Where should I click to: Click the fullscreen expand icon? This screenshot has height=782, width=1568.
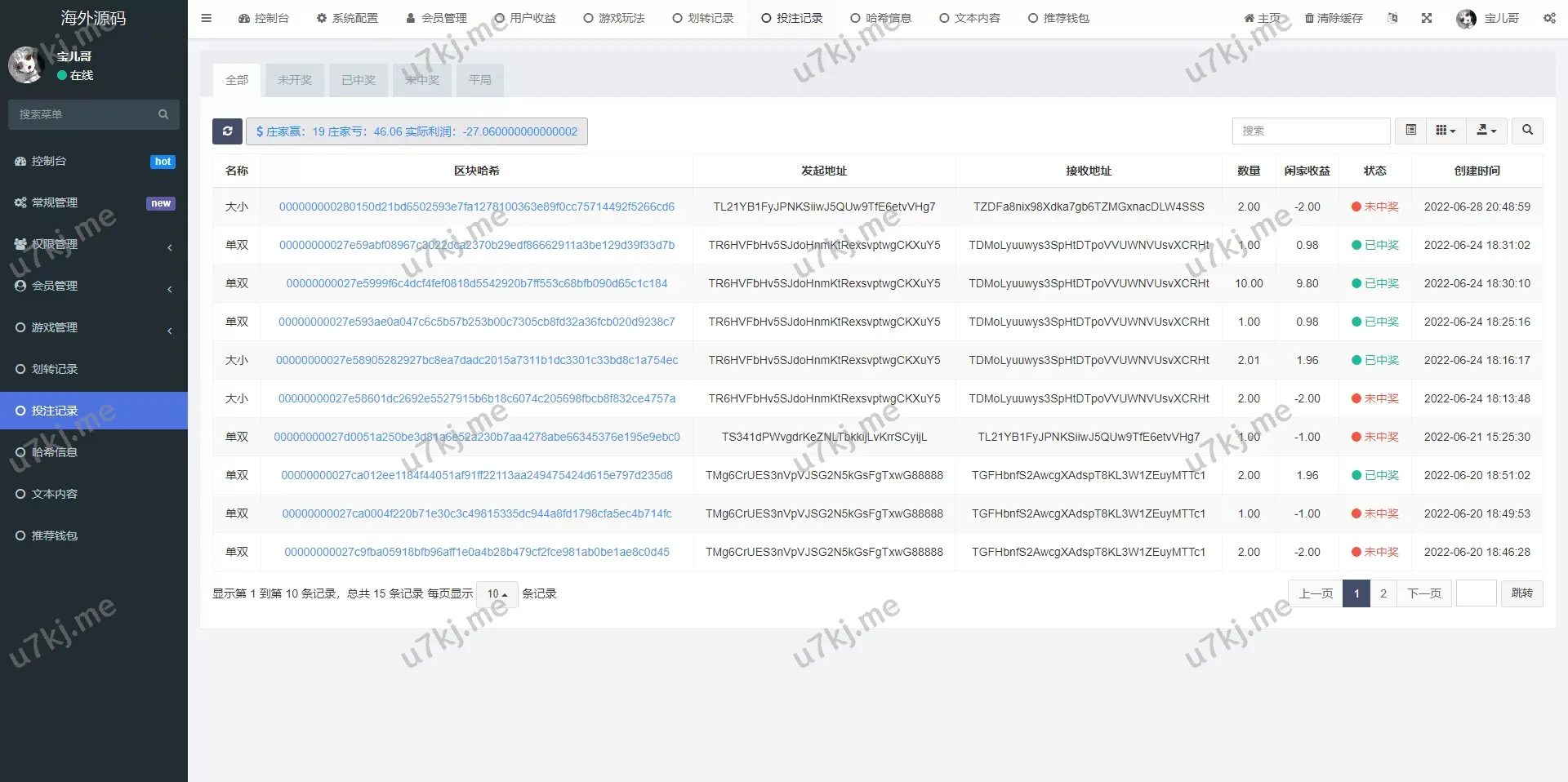coord(1427,18)
